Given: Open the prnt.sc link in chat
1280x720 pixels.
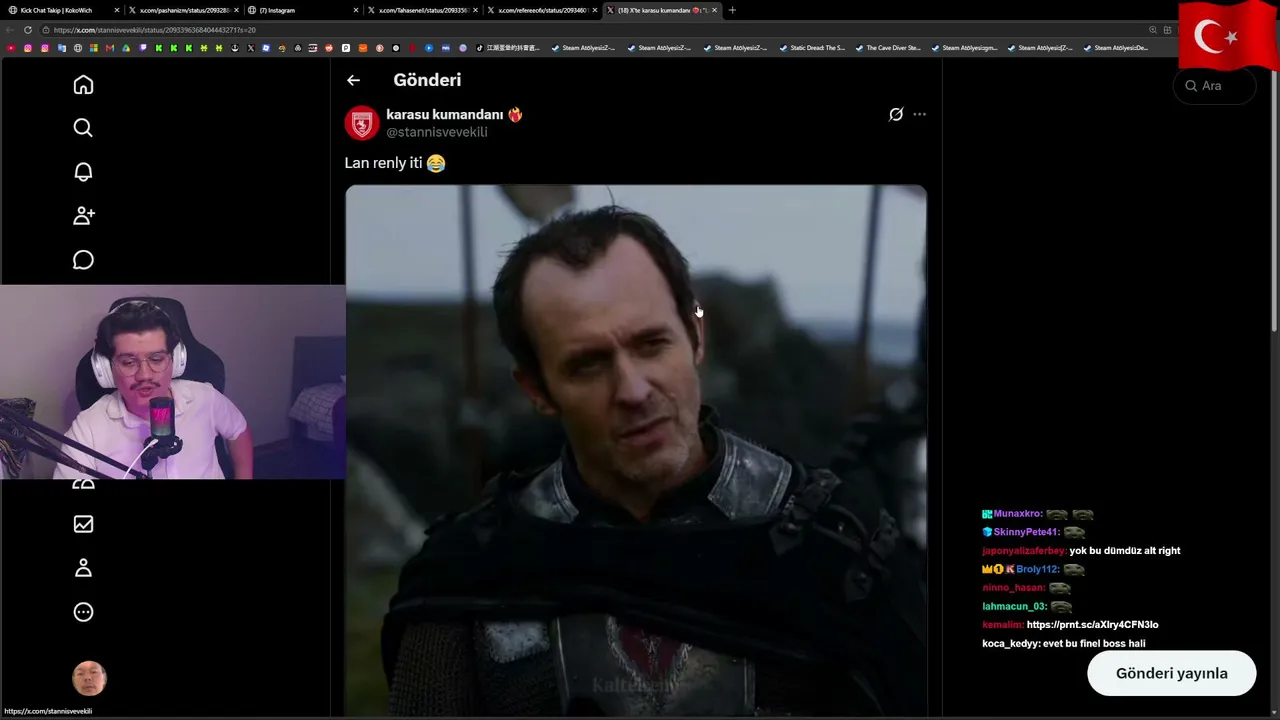Looking at the screenshot, I should (x=1092, y=625).
